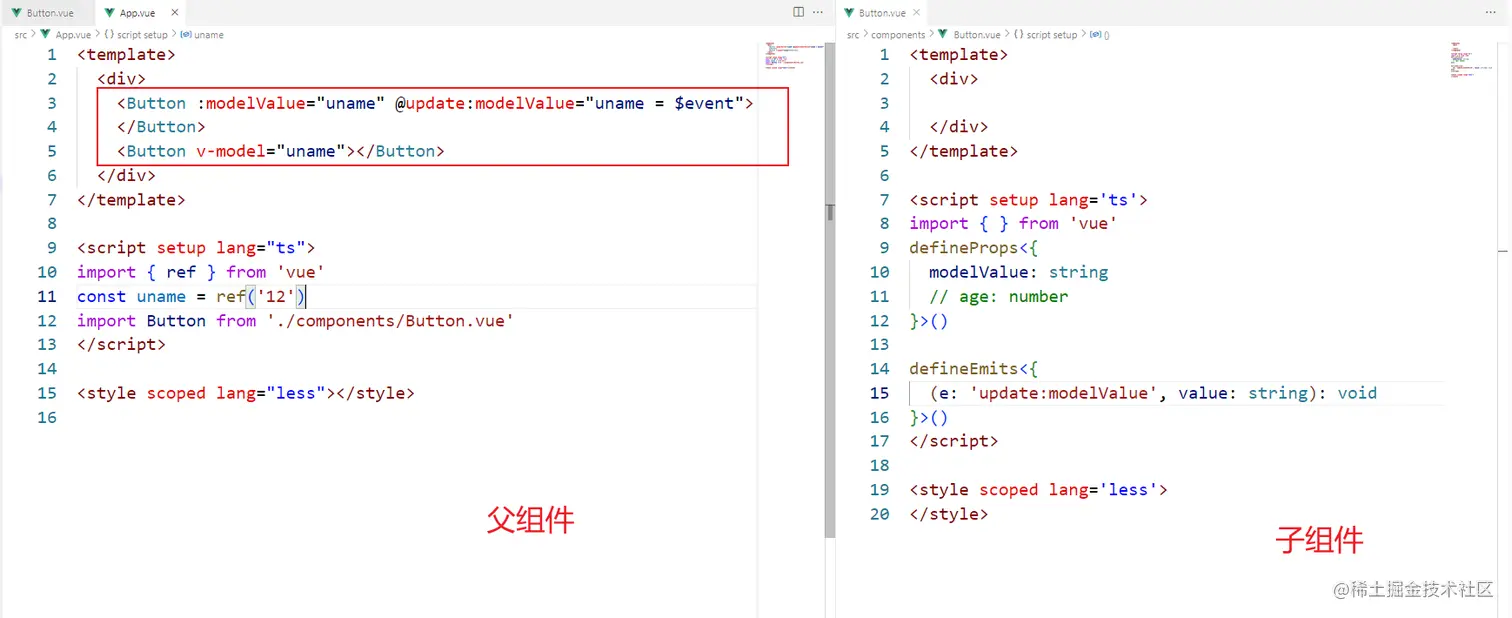The width and height of the screenshot is (1512, 618).
Task: Click line number 15 in right Button.vue
Action: [879, 393]
